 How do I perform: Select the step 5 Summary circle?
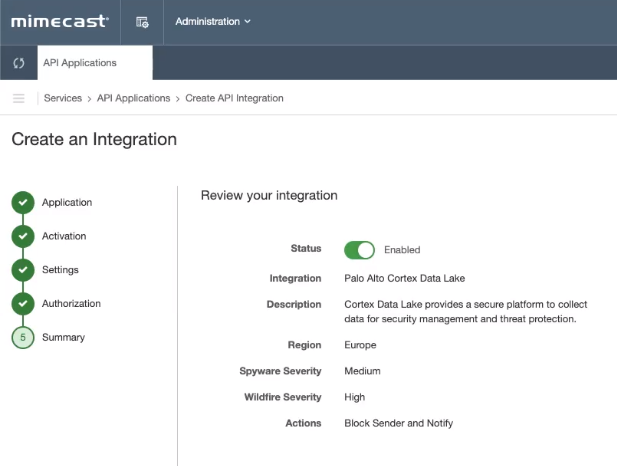pos(22,338)
